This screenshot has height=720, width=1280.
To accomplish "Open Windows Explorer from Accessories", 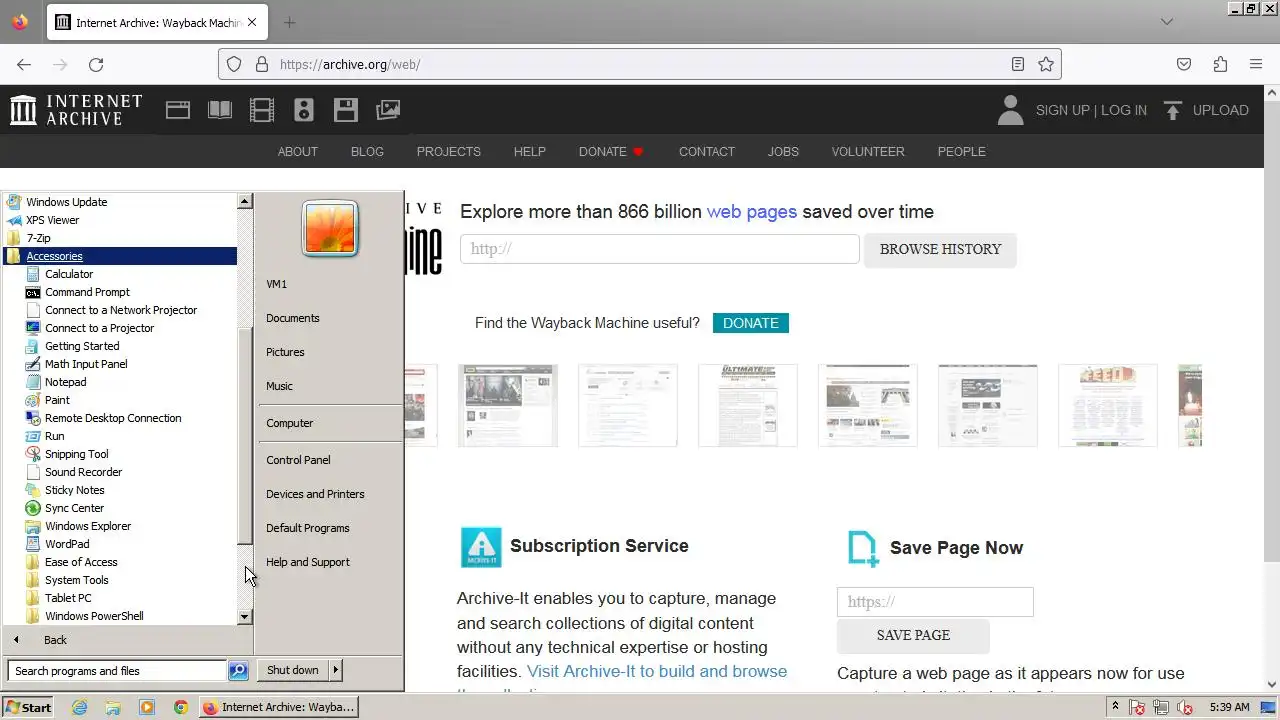I will coord(88,526).
